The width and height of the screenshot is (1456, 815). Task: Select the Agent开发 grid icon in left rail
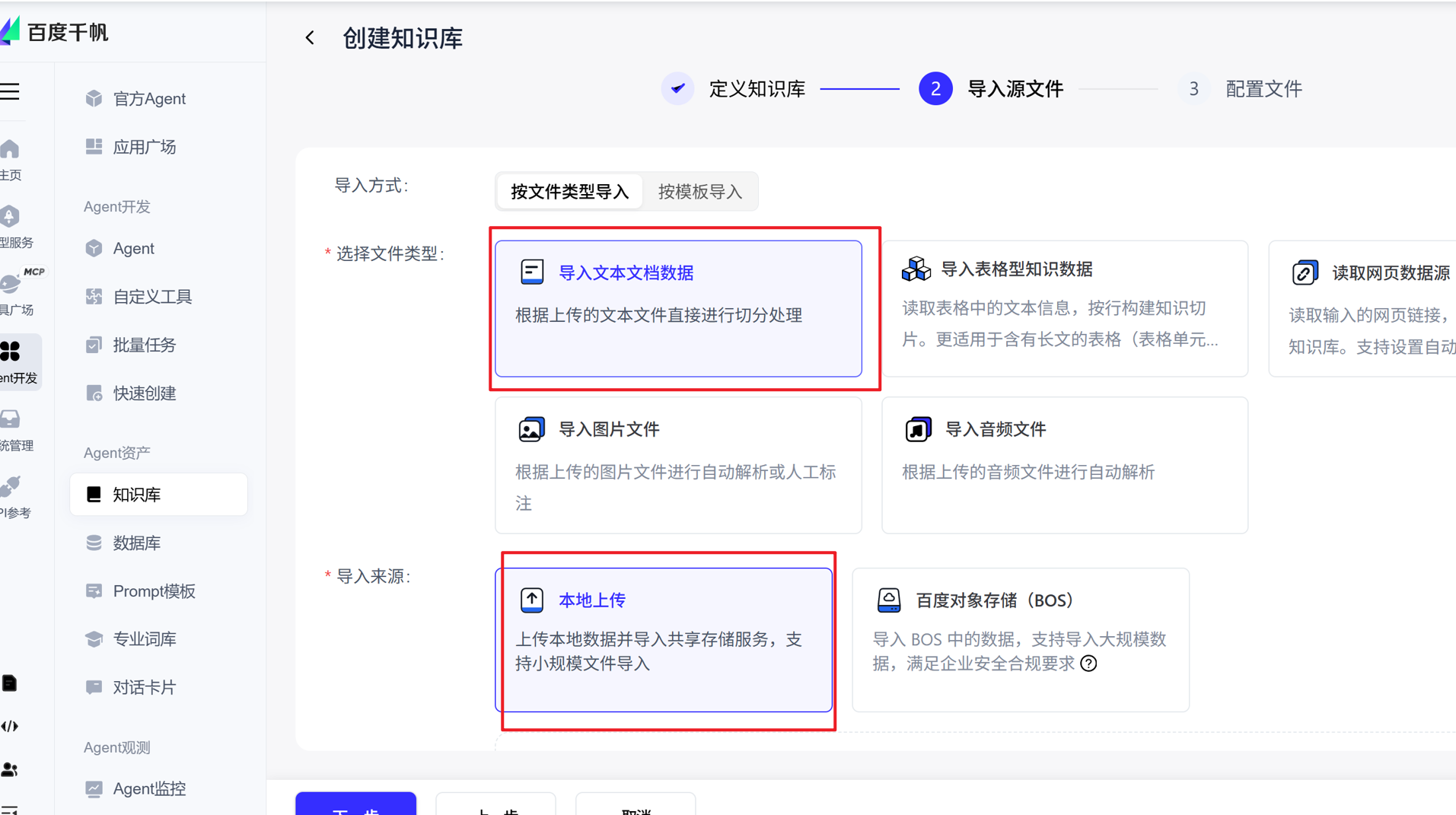click(x=11, y=352)
